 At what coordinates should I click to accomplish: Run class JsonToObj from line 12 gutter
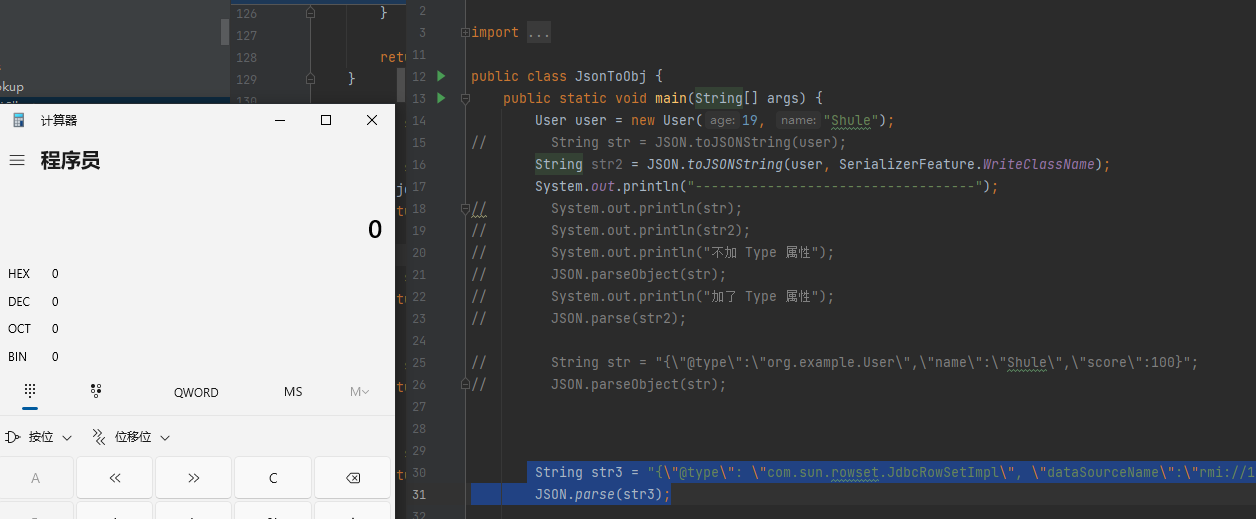point(441,76)
